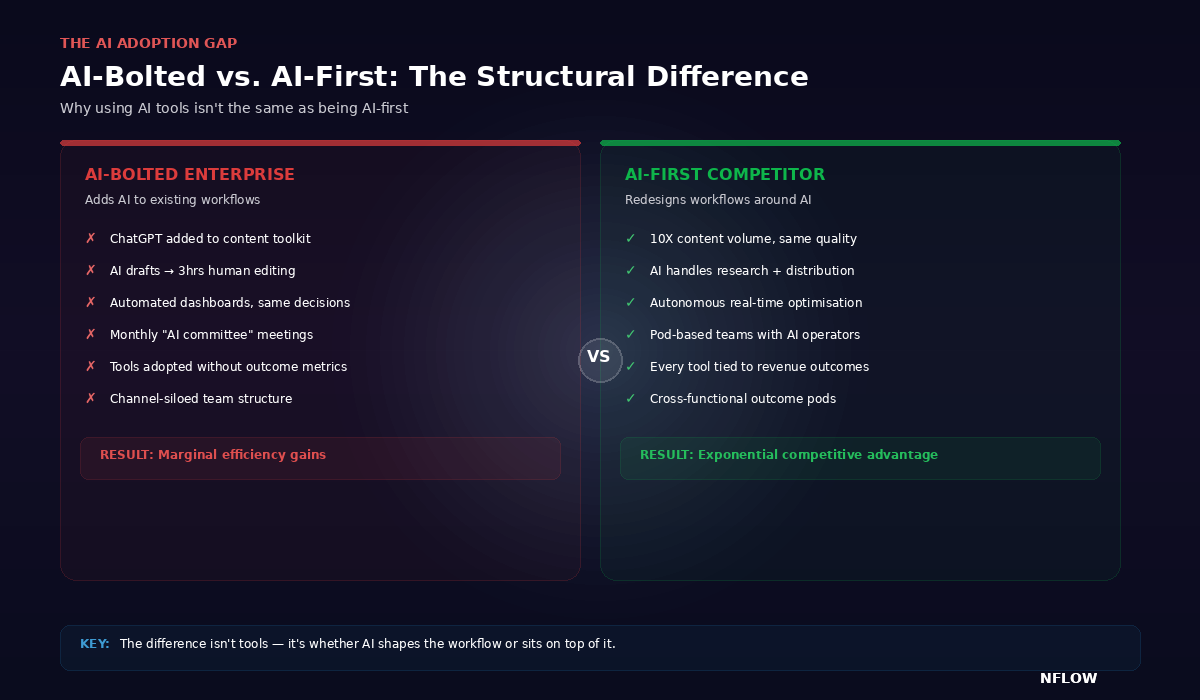Screen dimensions: 1200x700
Task: Click THE AI ADOPTION GAP label
Action: click(x=148, y=44)
